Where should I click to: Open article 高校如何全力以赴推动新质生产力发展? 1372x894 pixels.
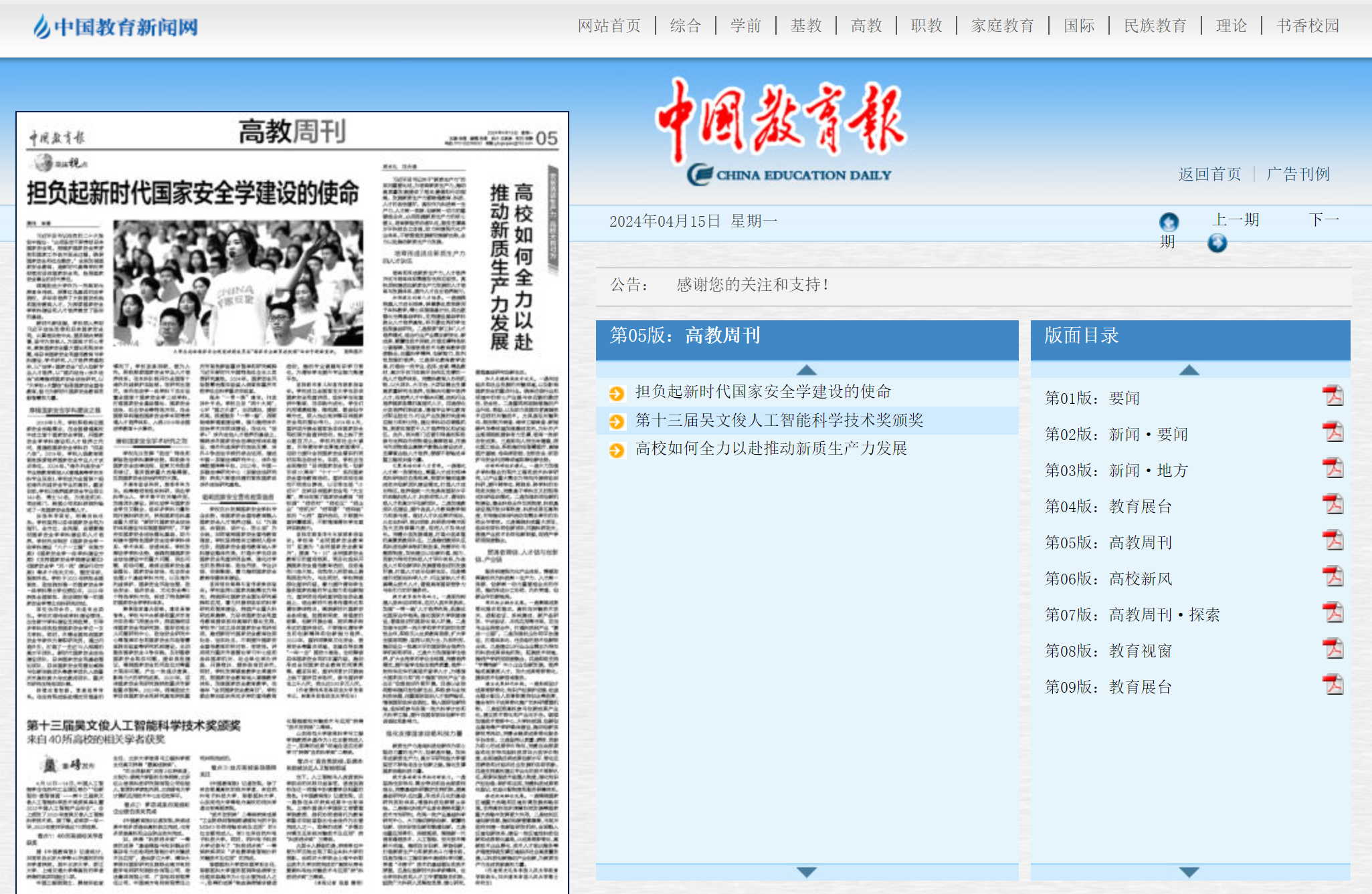coord(771,449)
